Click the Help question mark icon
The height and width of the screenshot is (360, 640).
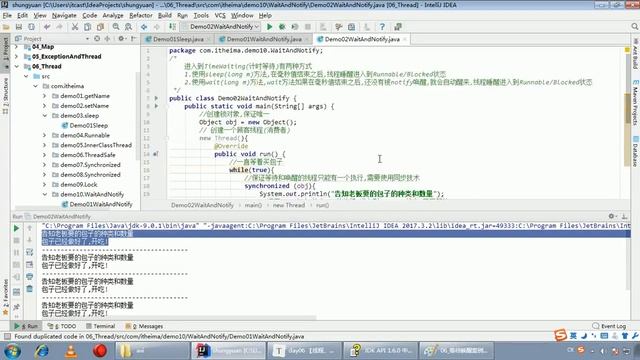point(382,27)
